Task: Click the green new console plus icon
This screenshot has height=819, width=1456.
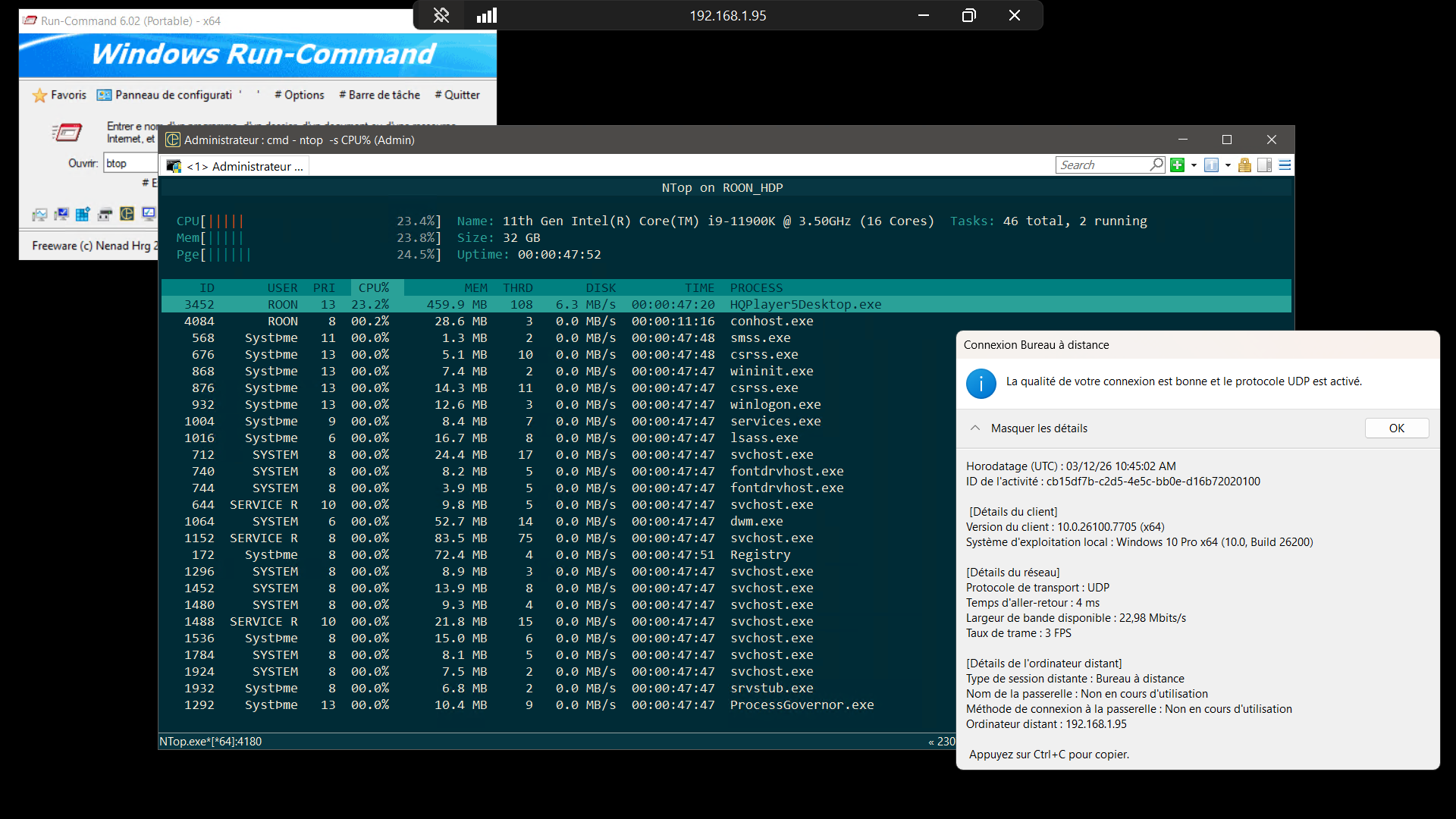Action: click(1177, 165)
